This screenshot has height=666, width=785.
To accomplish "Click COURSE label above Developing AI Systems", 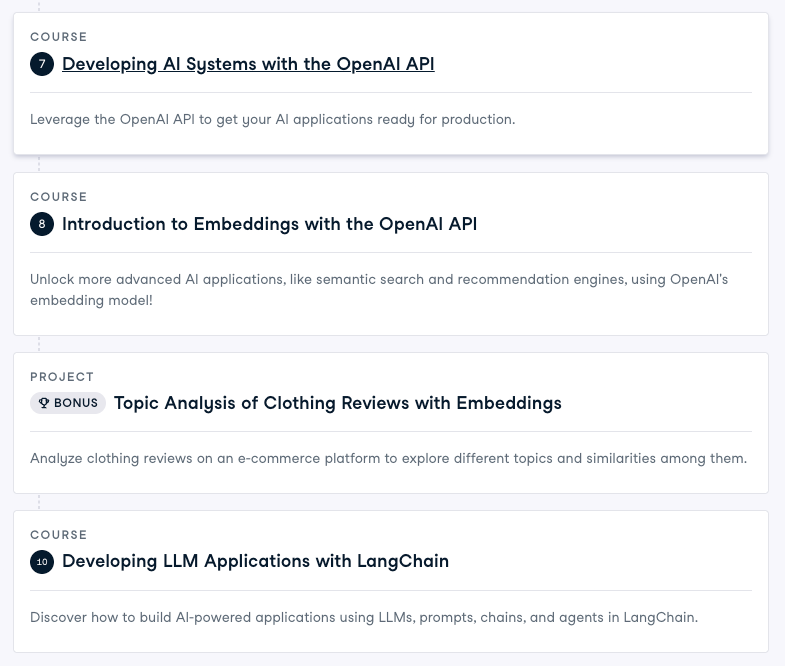I will [x=59, y=37].
